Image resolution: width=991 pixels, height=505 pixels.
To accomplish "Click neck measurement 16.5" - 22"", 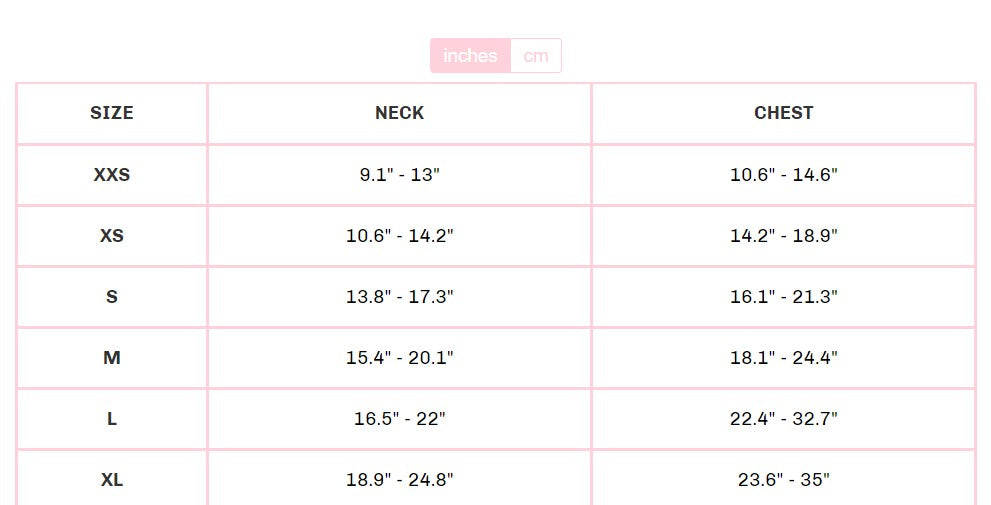I will [399, 419].
